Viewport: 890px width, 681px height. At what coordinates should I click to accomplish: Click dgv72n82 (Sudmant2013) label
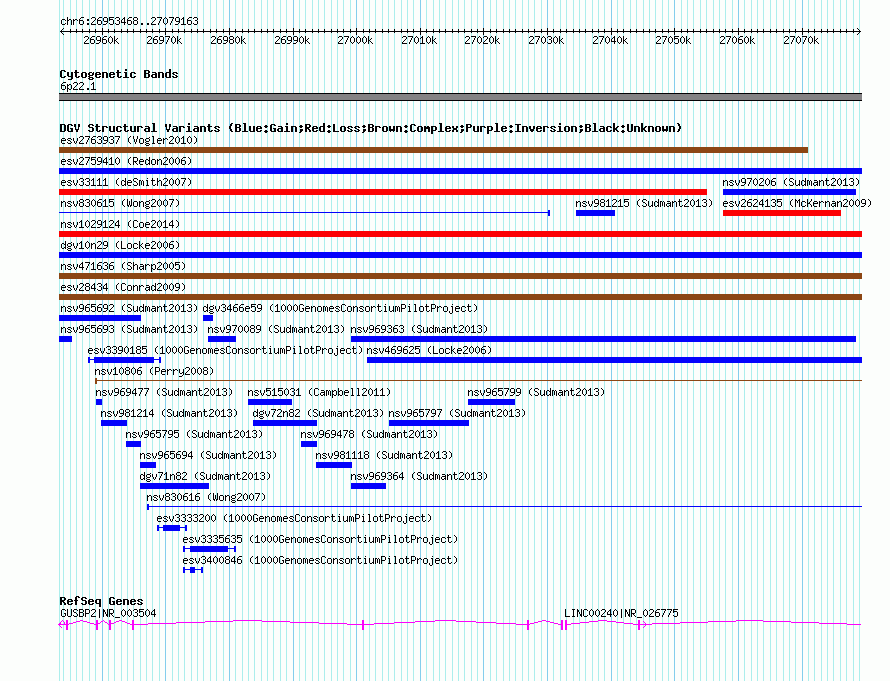point(318,413)
